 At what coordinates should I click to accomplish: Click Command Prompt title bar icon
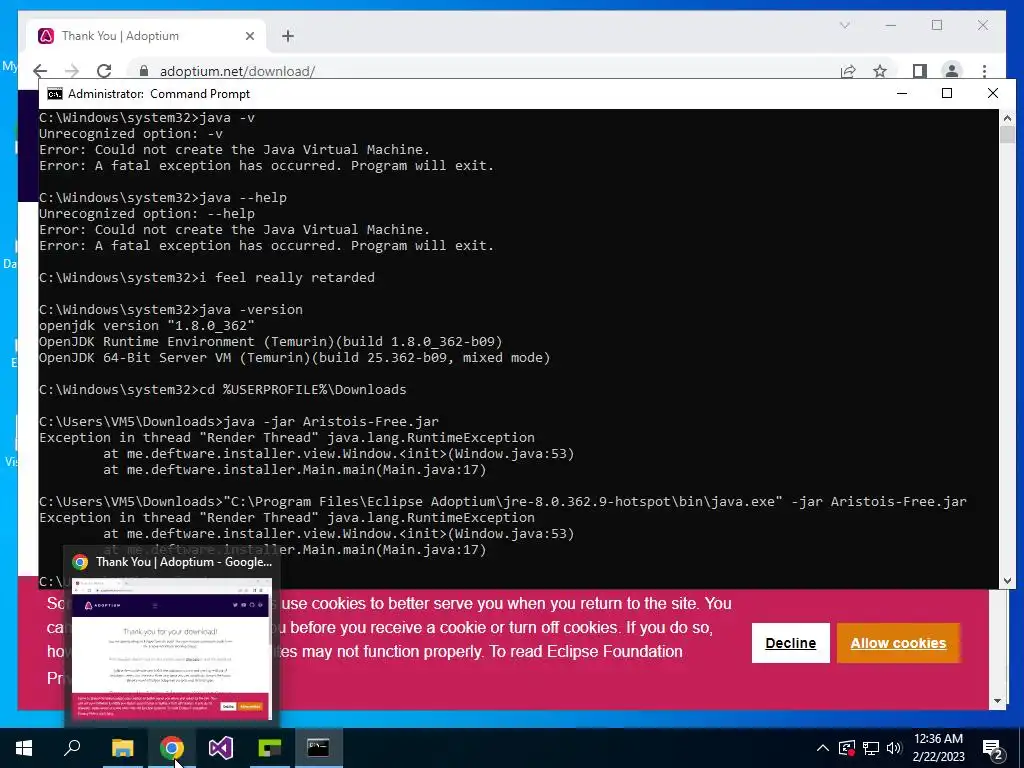[55, 93]
